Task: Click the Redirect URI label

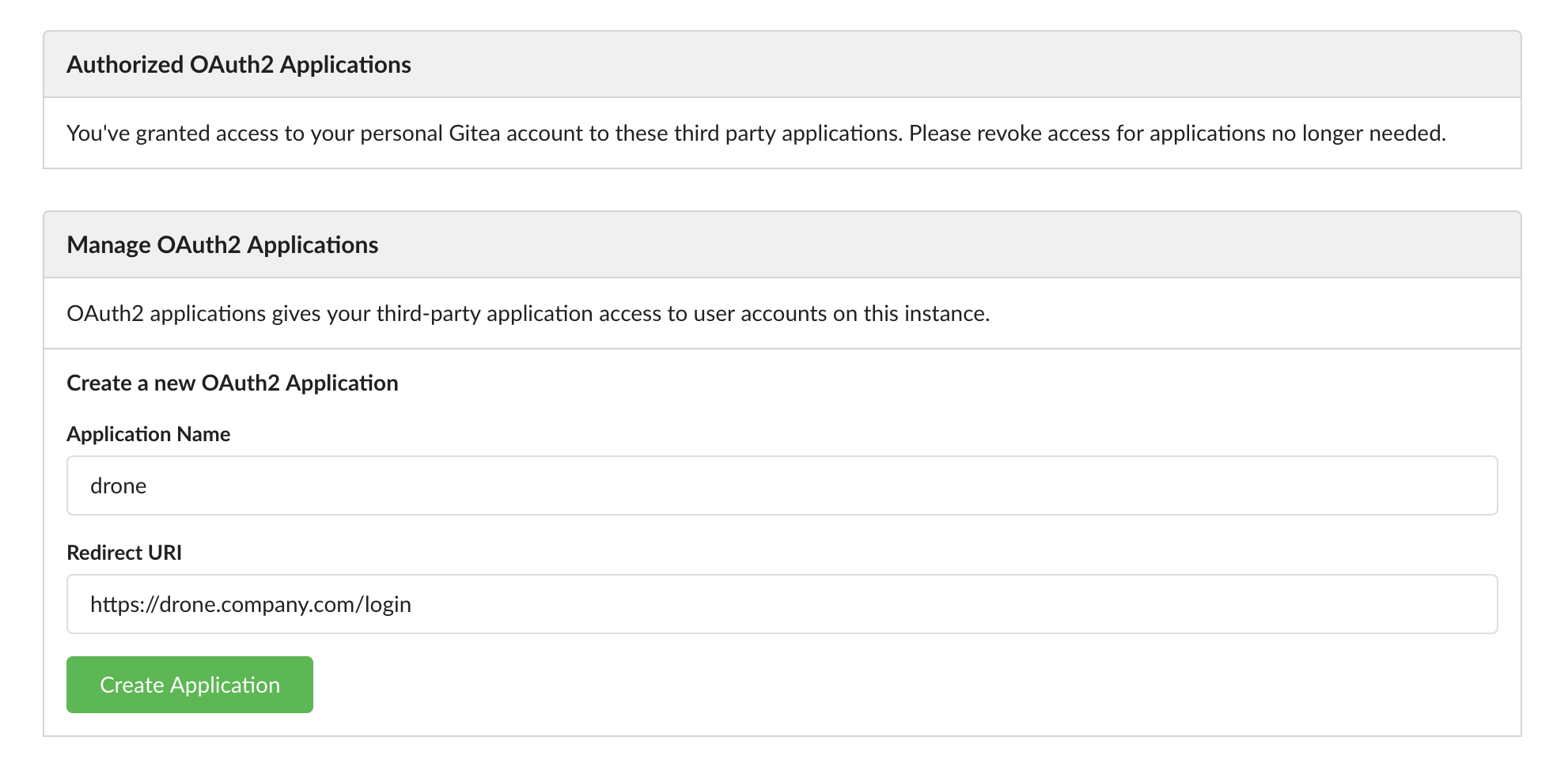Action: pyautogui.click(x=124, y=553)
